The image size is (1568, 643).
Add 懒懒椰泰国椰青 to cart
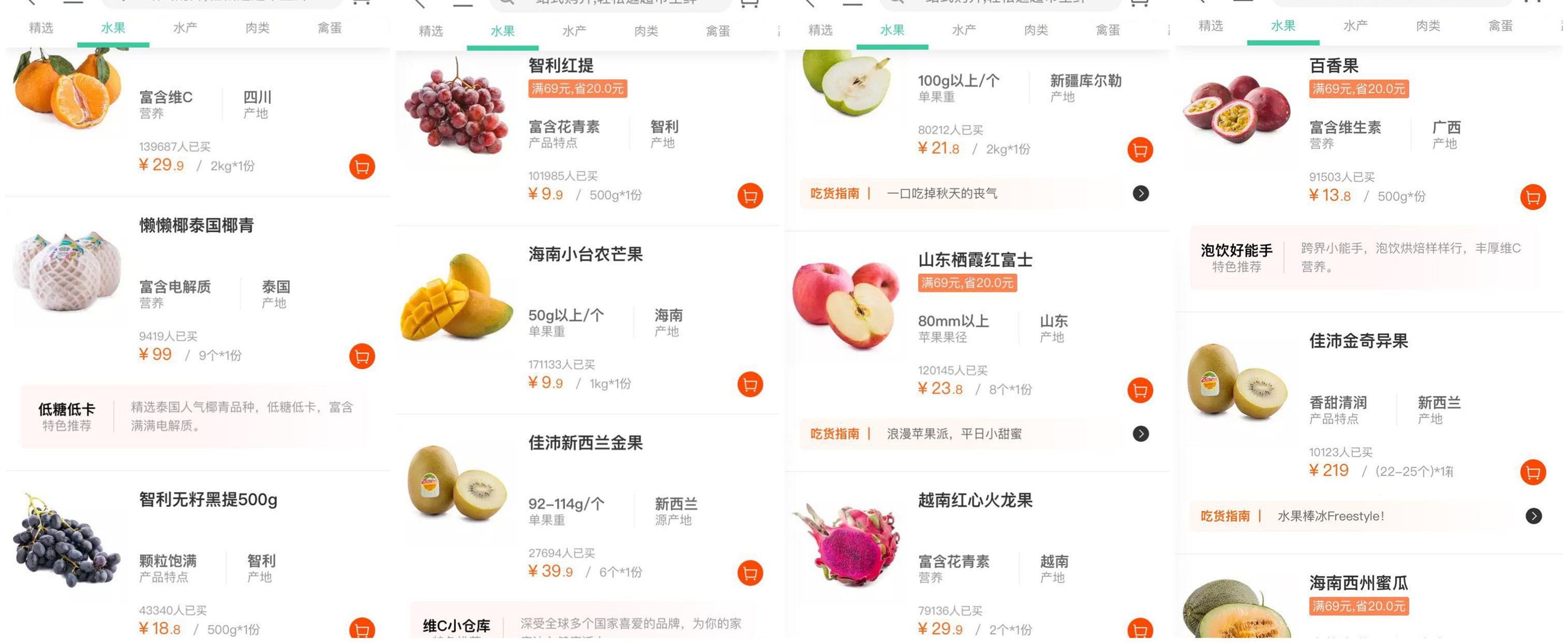pos(362,356)
